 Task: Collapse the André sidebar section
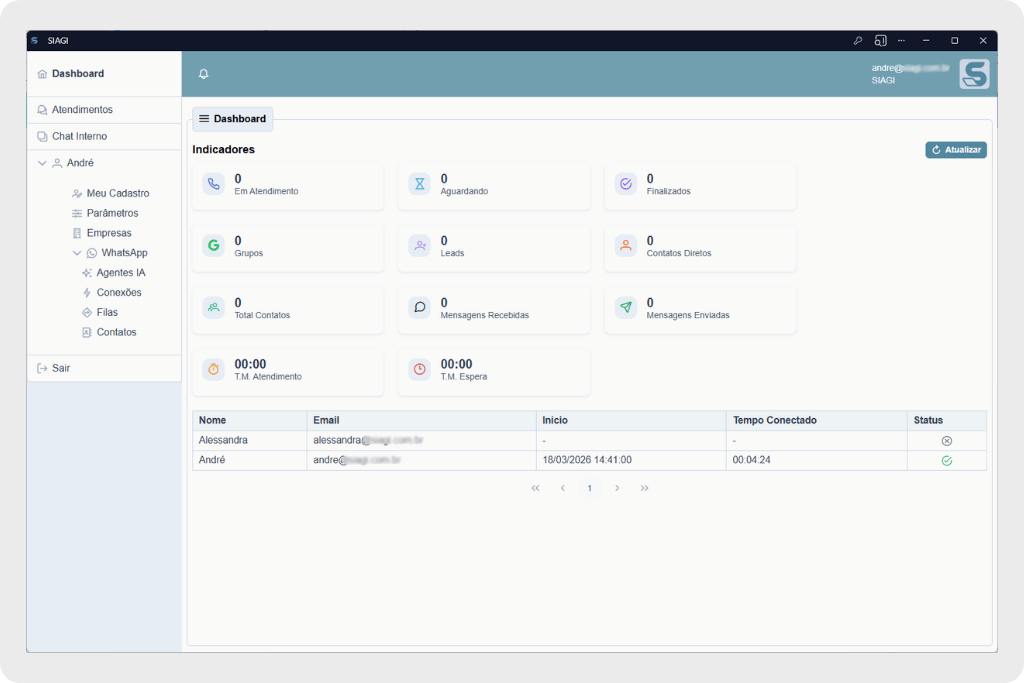pos(42,163)
